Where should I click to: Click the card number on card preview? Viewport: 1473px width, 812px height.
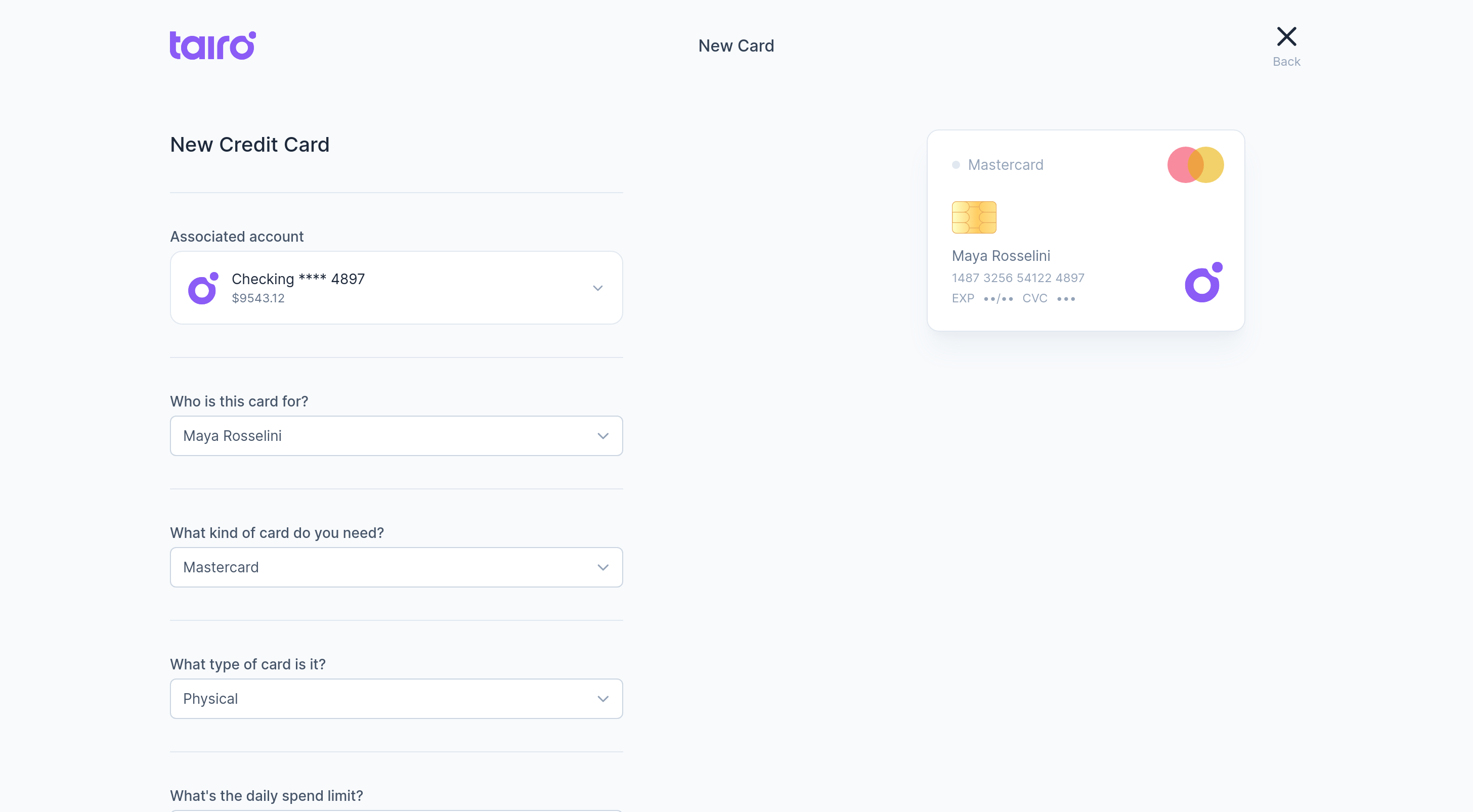1018,278
